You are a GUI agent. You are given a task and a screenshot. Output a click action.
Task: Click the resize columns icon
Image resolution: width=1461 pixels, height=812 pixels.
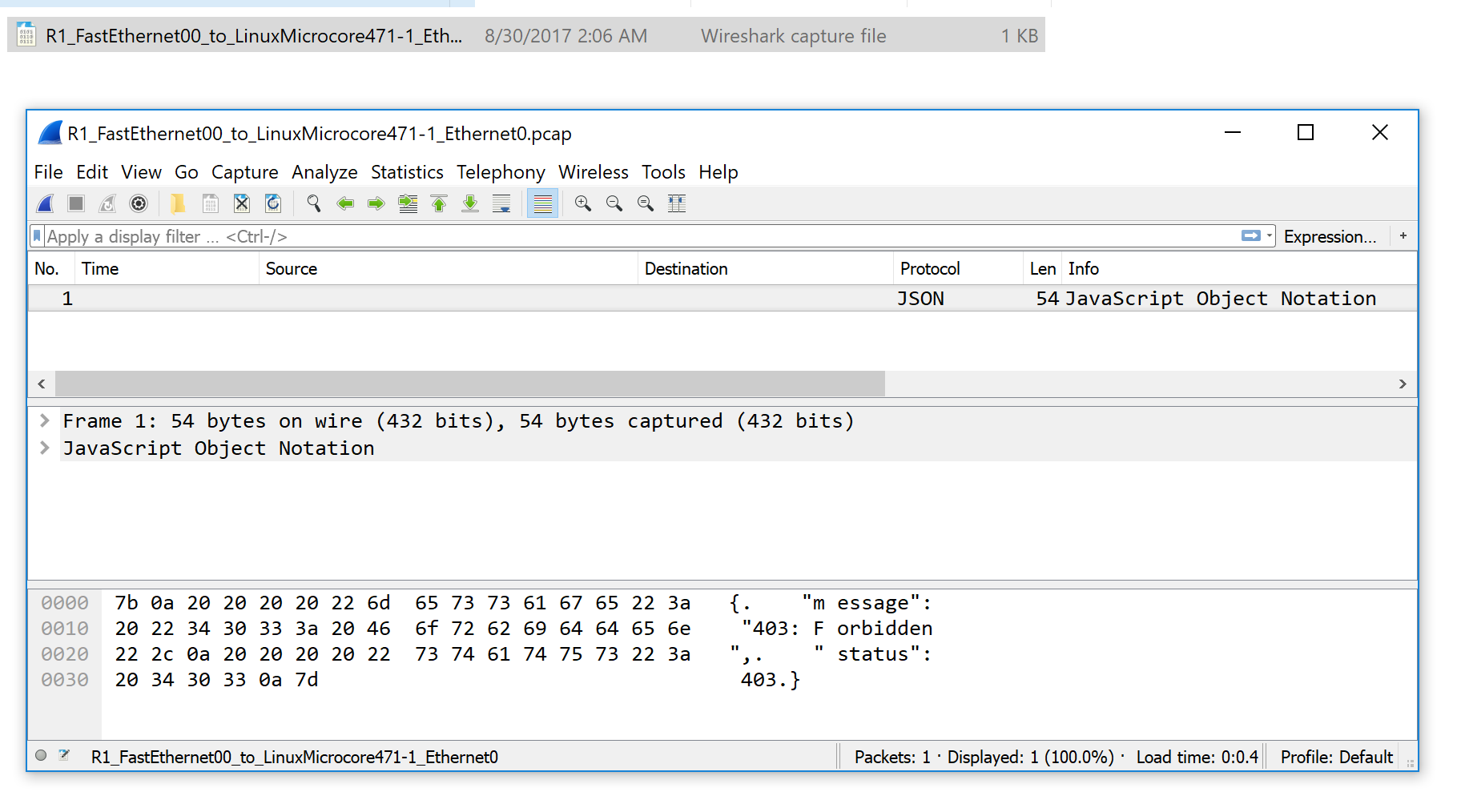pyautogui.click(x=677, y=204)
